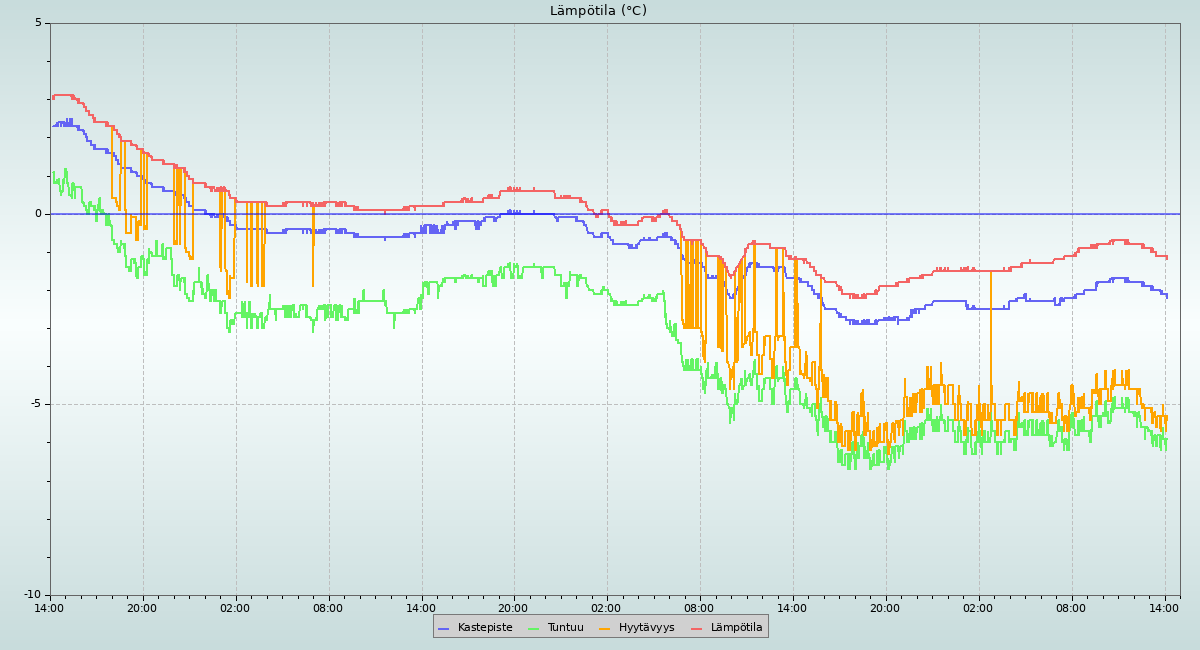Click the y-axis label -10 at bottom
Viewport: 1200px width, 650px height.
click(34, 595)
